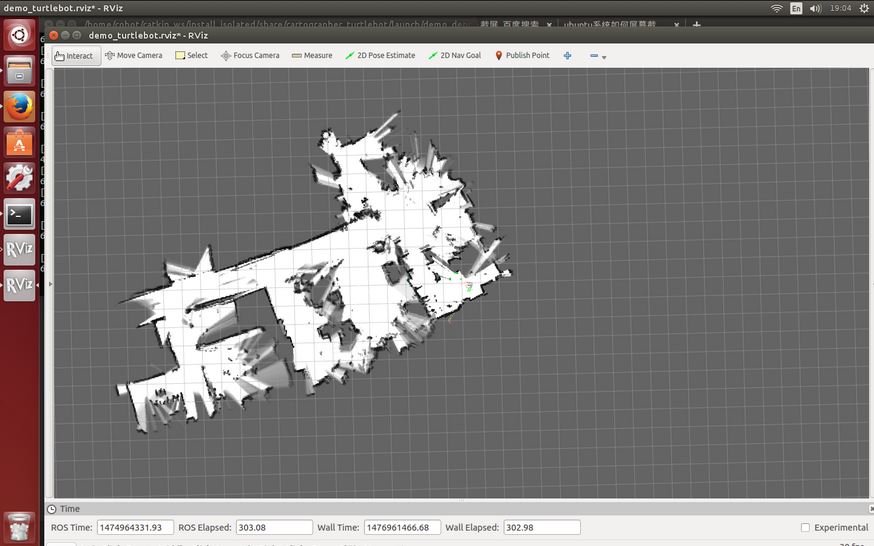Screen dimensions: 874x546
Task: Expand the left panel via edge arrow
Action: click(x=50, y=284)
